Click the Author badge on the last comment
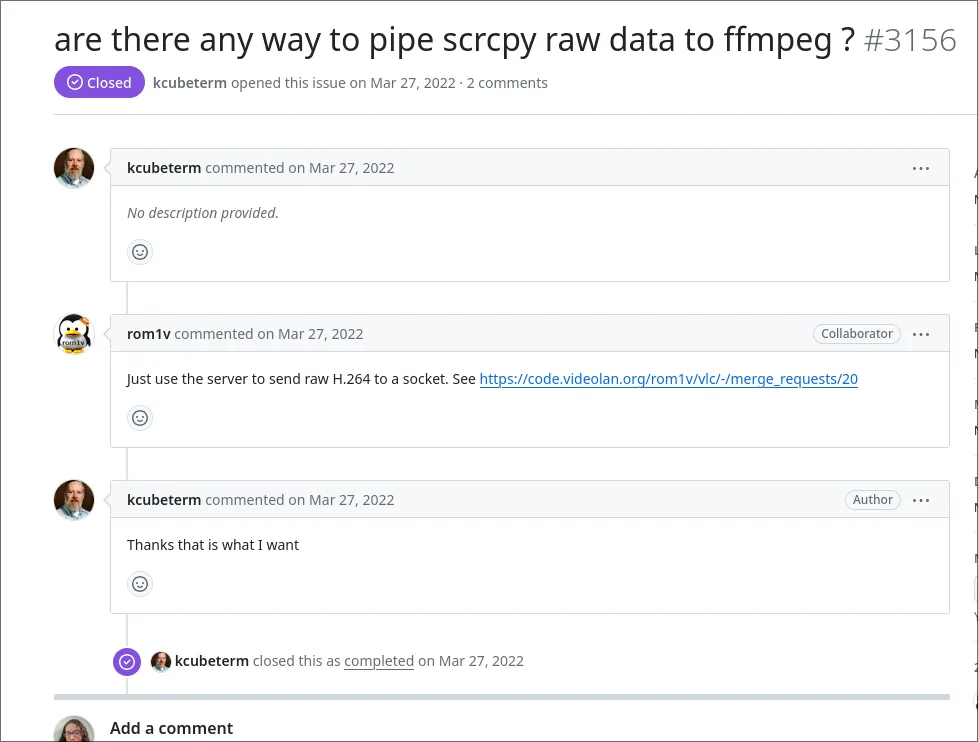Screen dimensions: 978x742 [x=872, y=500]
